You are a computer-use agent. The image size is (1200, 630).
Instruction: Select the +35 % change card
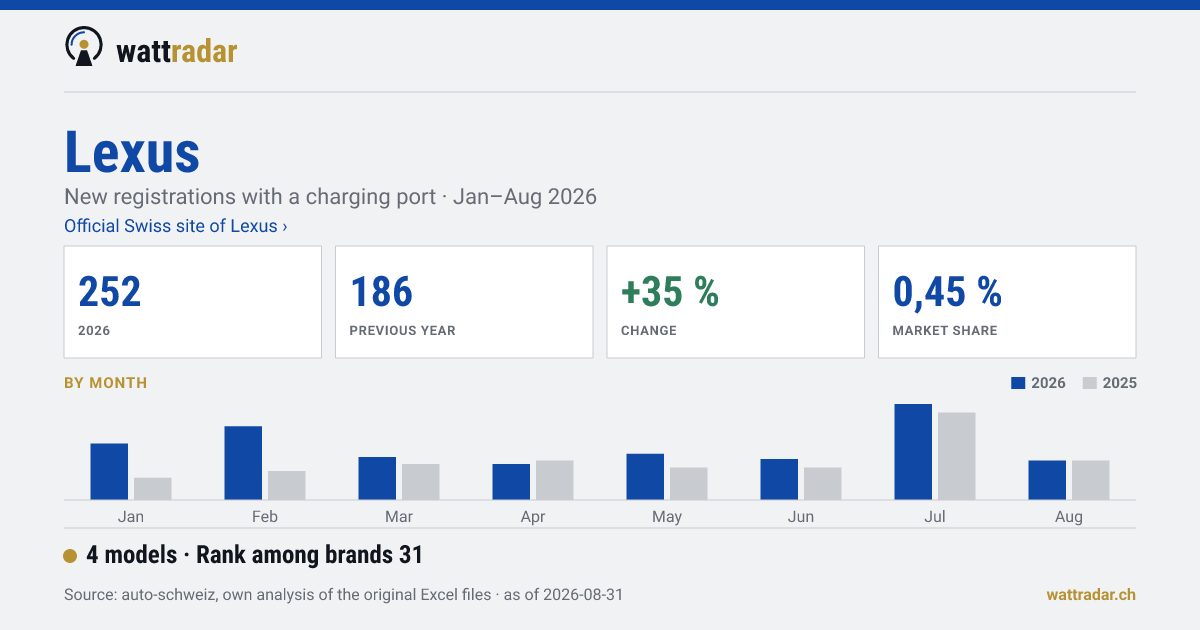point(736,302)
